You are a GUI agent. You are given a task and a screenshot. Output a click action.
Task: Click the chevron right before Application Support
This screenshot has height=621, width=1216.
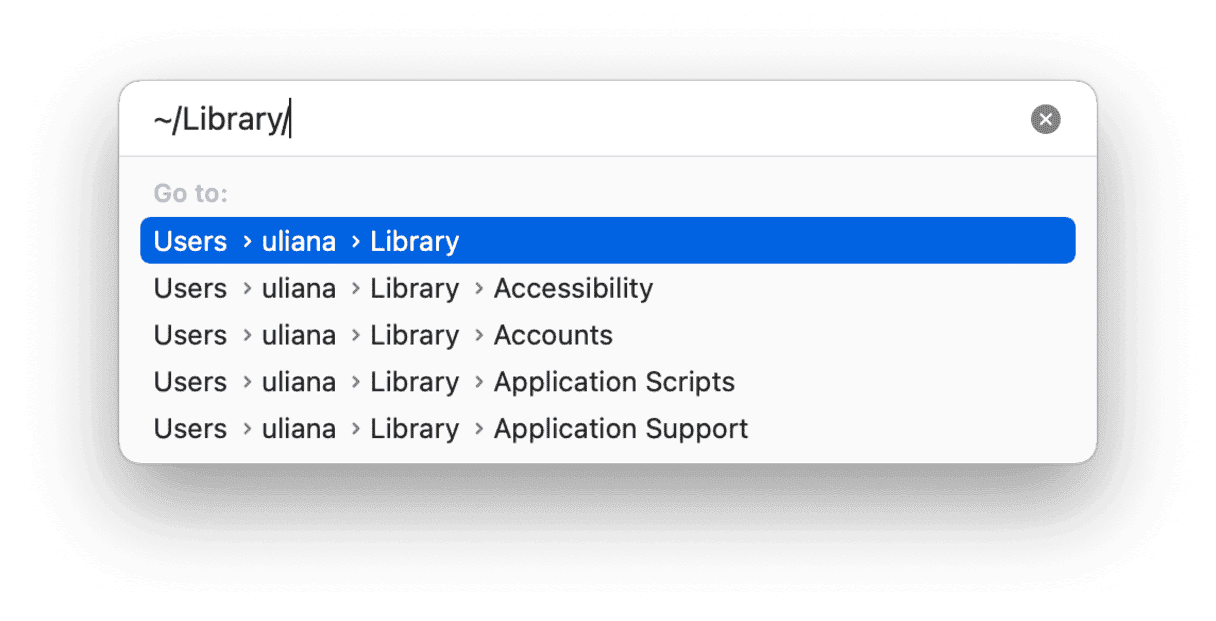[x=477, y=430]
